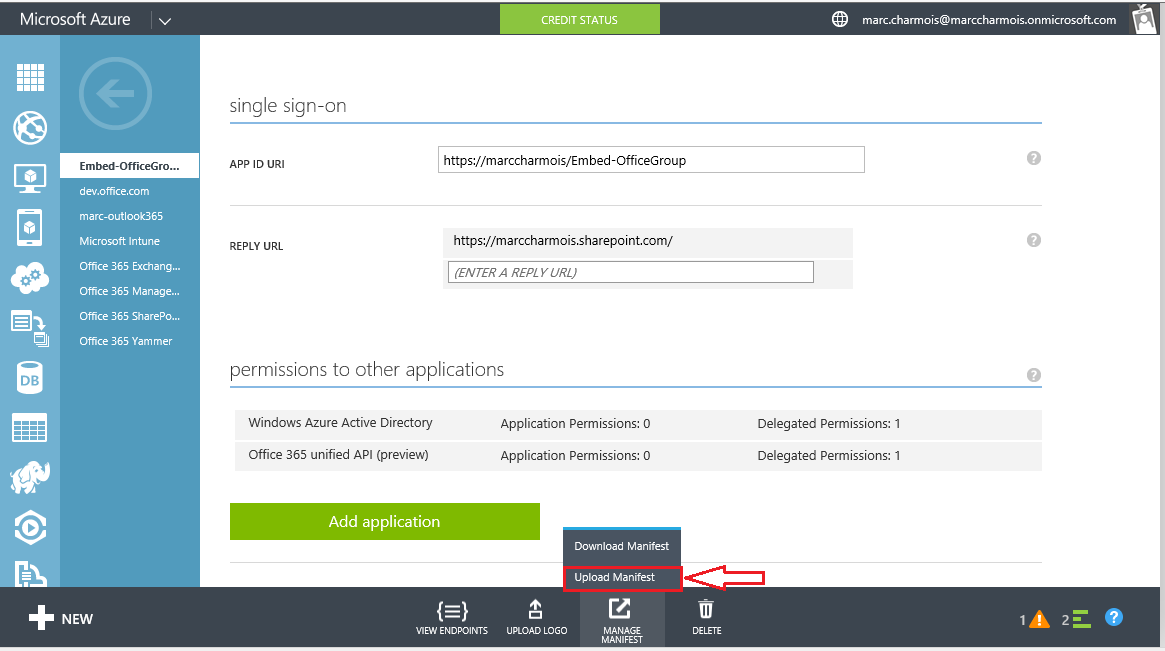
Task: Expand the Microsoft Azure header dropdown chevron
Action: click(165, 21)
